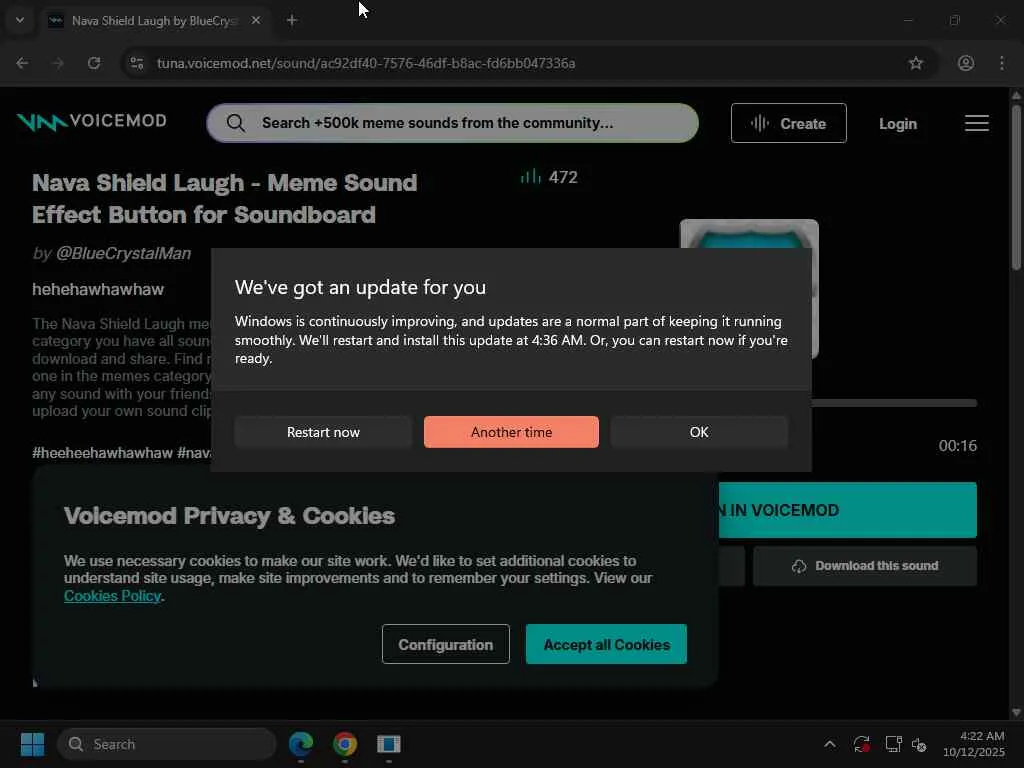Image resolution: width=1024 pixels, height=768 pixels.
Task: Download this sound
Action: (865, 566)
